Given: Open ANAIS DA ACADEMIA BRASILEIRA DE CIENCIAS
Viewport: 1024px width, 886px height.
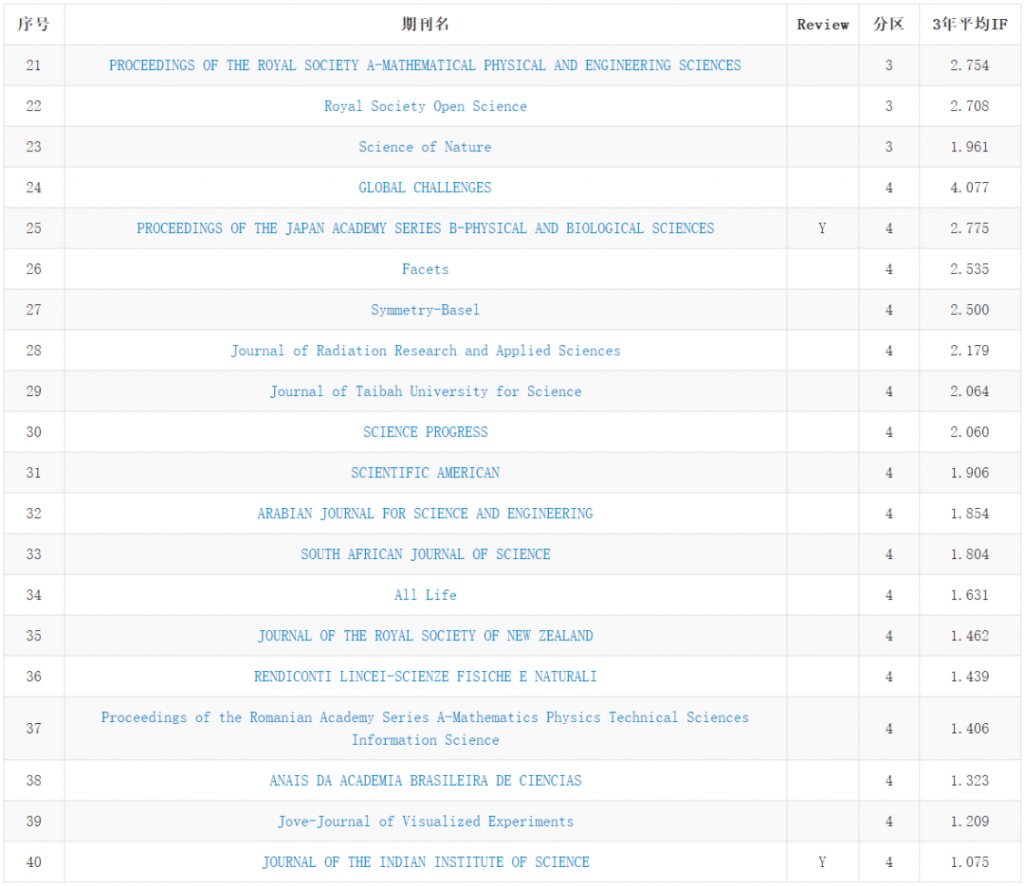Looking at the screenshot, I should point(425,781).
